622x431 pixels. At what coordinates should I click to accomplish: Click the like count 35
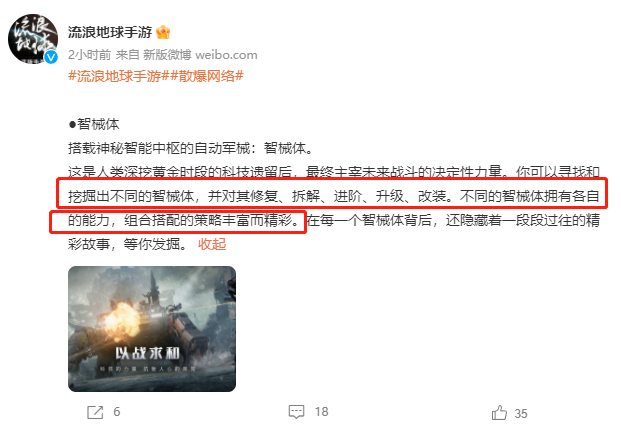[x=521, y=414]
